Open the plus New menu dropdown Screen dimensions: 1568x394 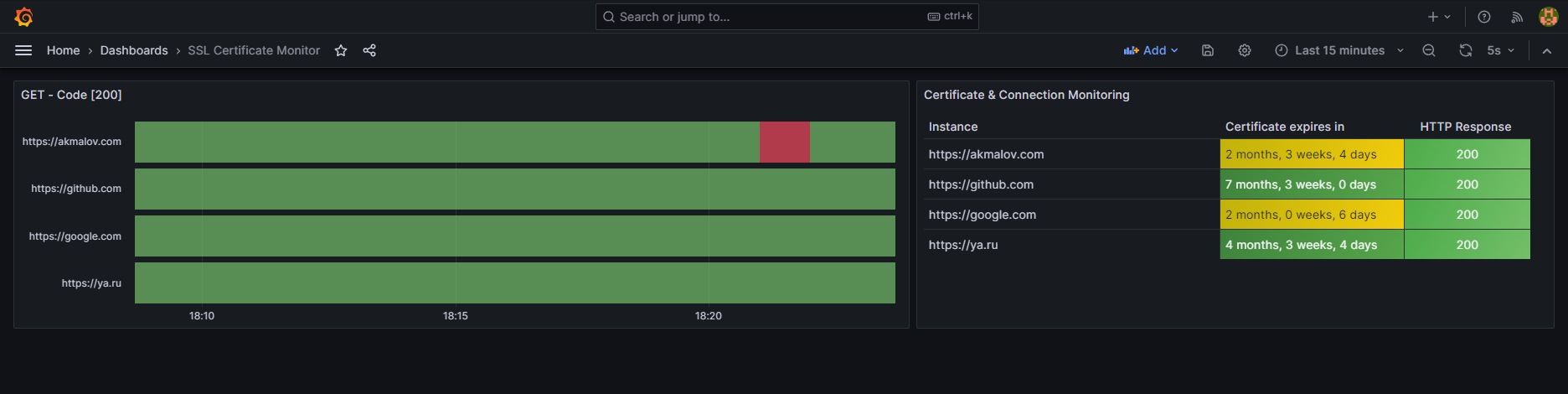[x=1439, y=17]
